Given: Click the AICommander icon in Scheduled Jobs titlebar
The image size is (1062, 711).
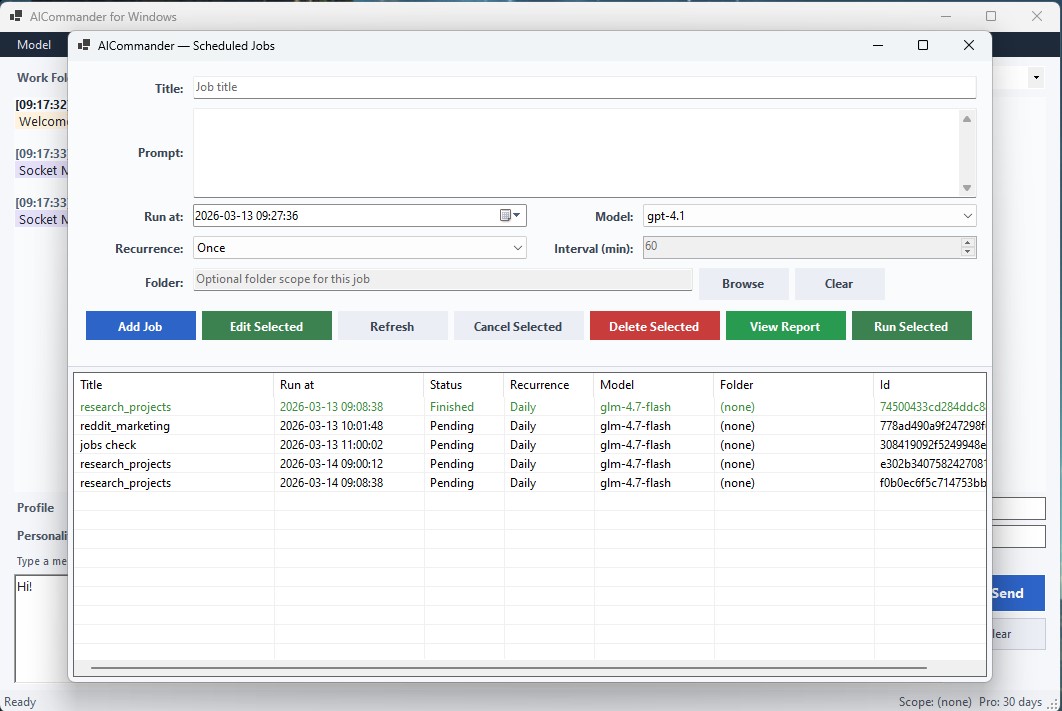Looking at the screenshot, I should click(x=83, y=45).
